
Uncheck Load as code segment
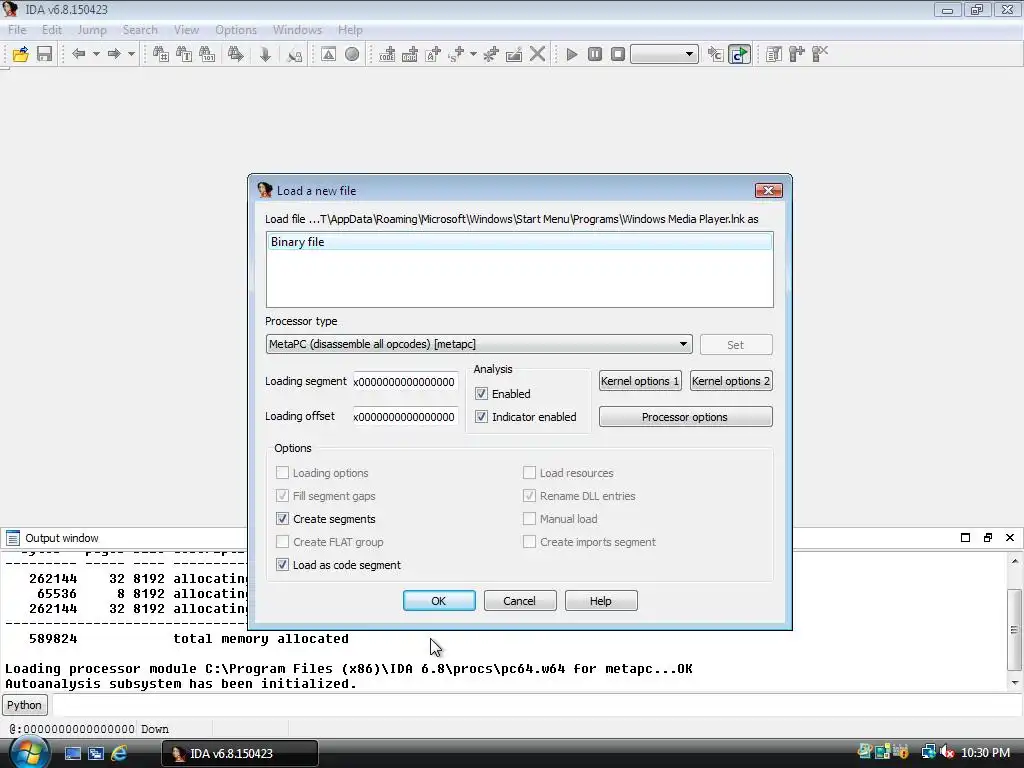(x=282, y=565)
